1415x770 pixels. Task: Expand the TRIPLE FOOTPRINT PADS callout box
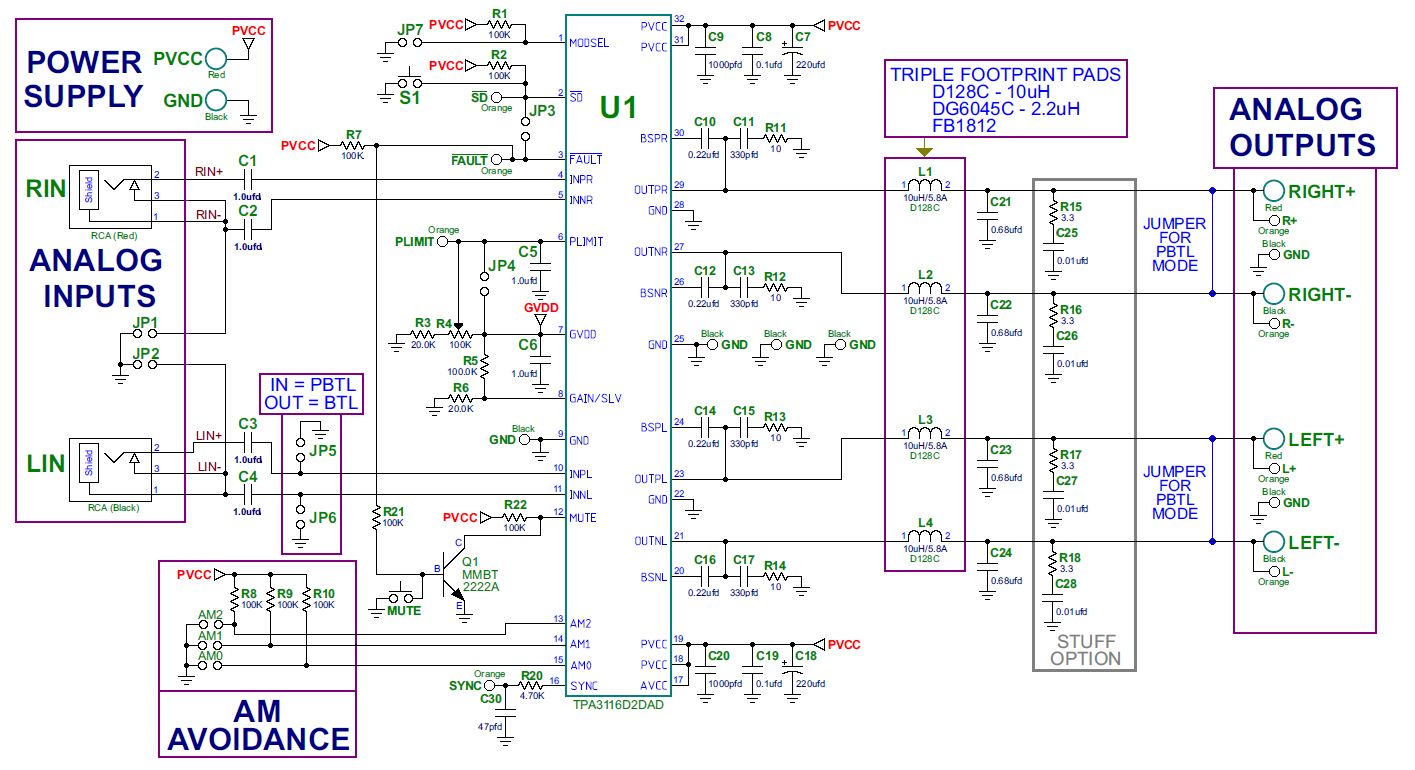point(1004,98)
